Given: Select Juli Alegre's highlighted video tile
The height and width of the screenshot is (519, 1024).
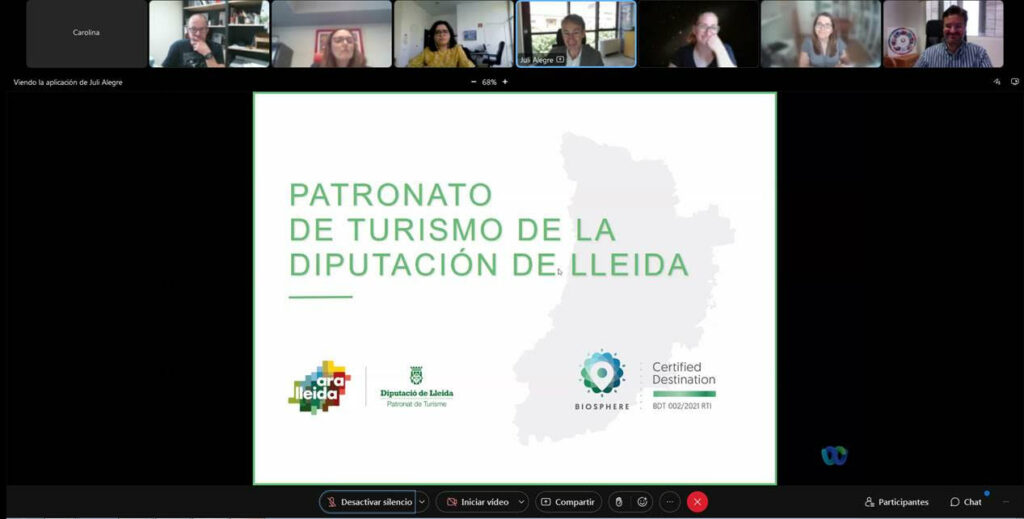Looking at the screenshot, I should [576, 34].
